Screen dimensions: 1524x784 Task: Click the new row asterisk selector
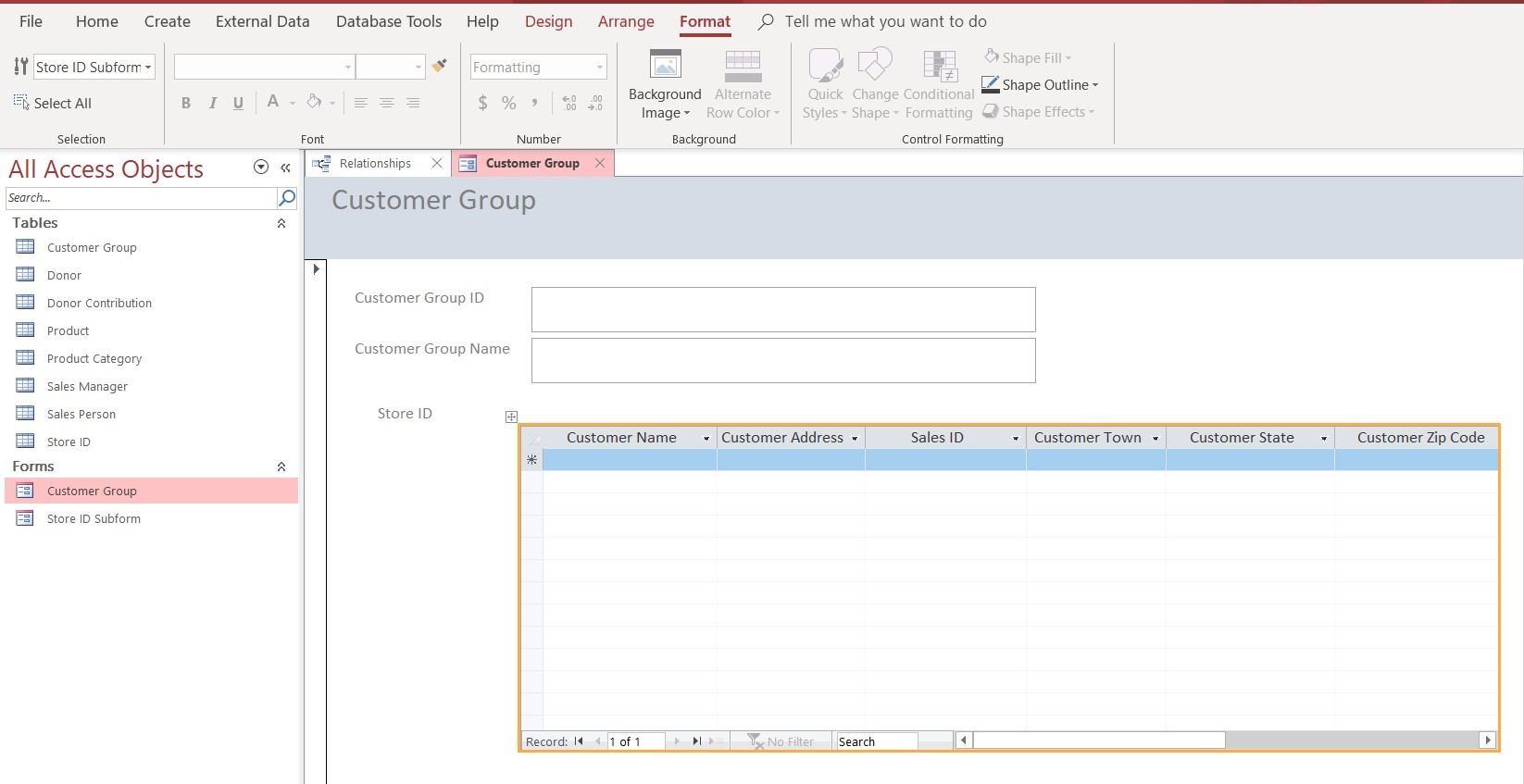pyautogui.click(x=531, y=460)
